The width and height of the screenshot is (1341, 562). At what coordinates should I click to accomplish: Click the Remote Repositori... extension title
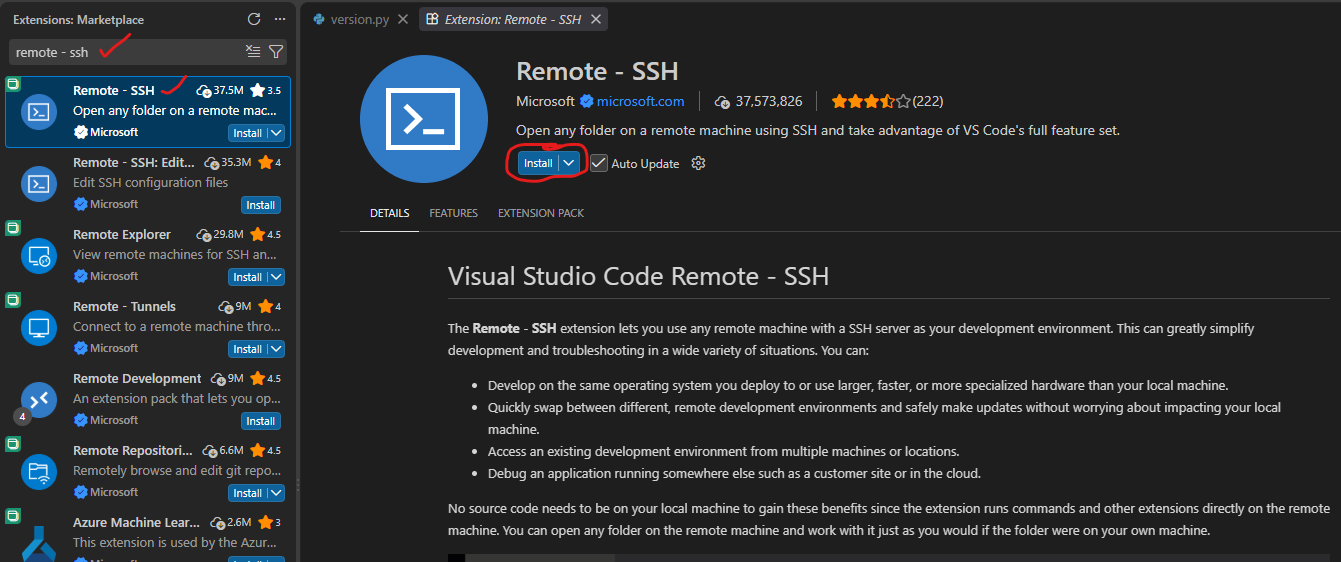point(133,450)
